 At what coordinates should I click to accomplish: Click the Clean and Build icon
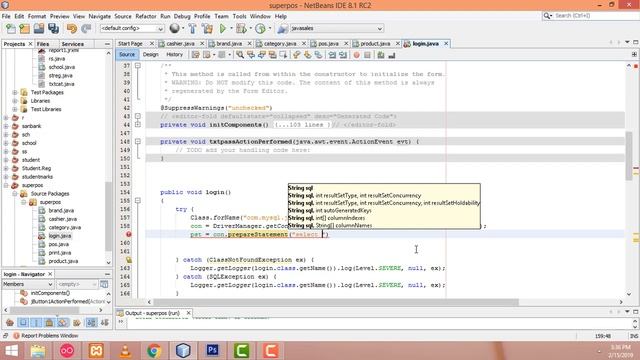(207, 29)
